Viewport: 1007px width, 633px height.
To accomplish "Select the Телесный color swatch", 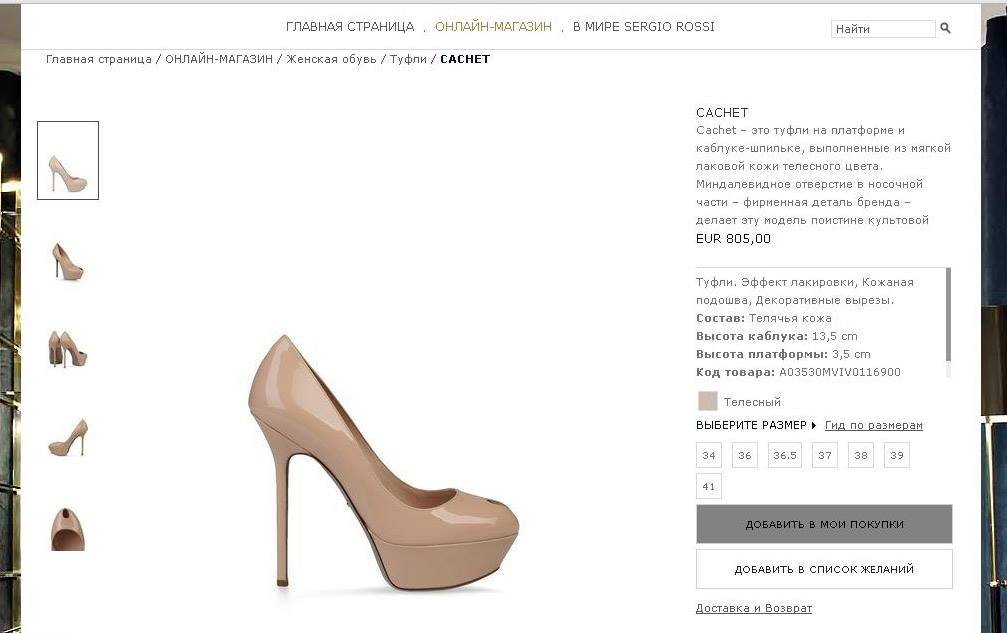I will [708, 401].
